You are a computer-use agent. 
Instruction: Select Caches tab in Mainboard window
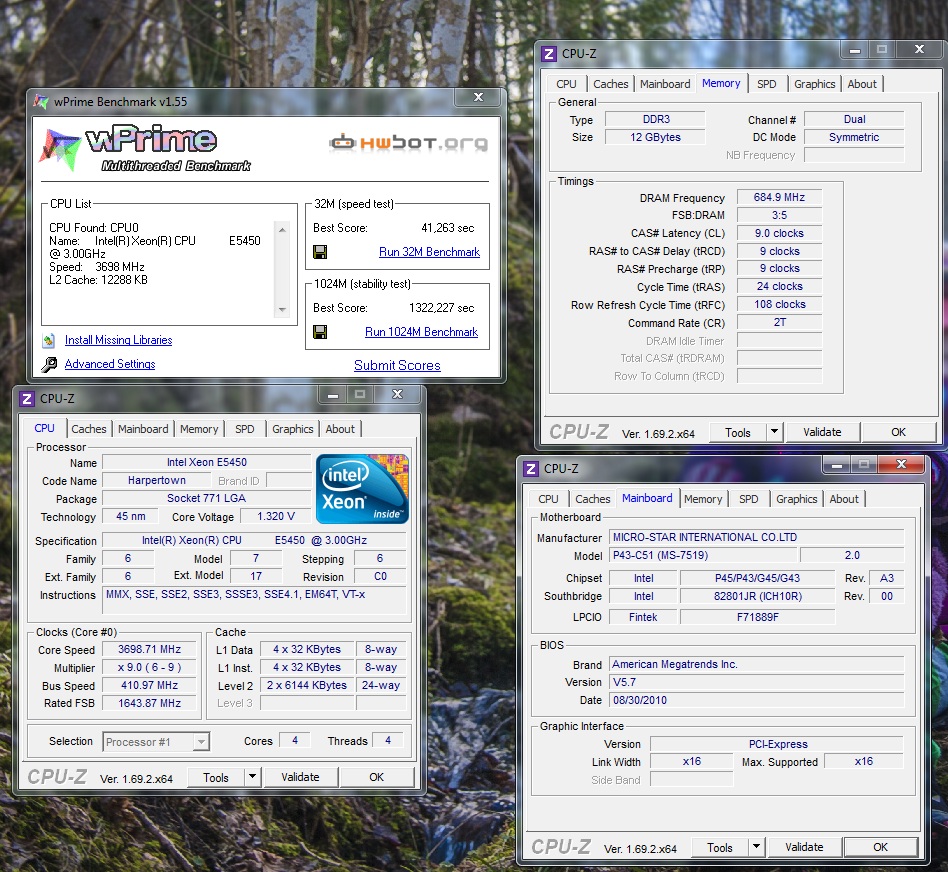pyautogui.click(x=592, y=499)
